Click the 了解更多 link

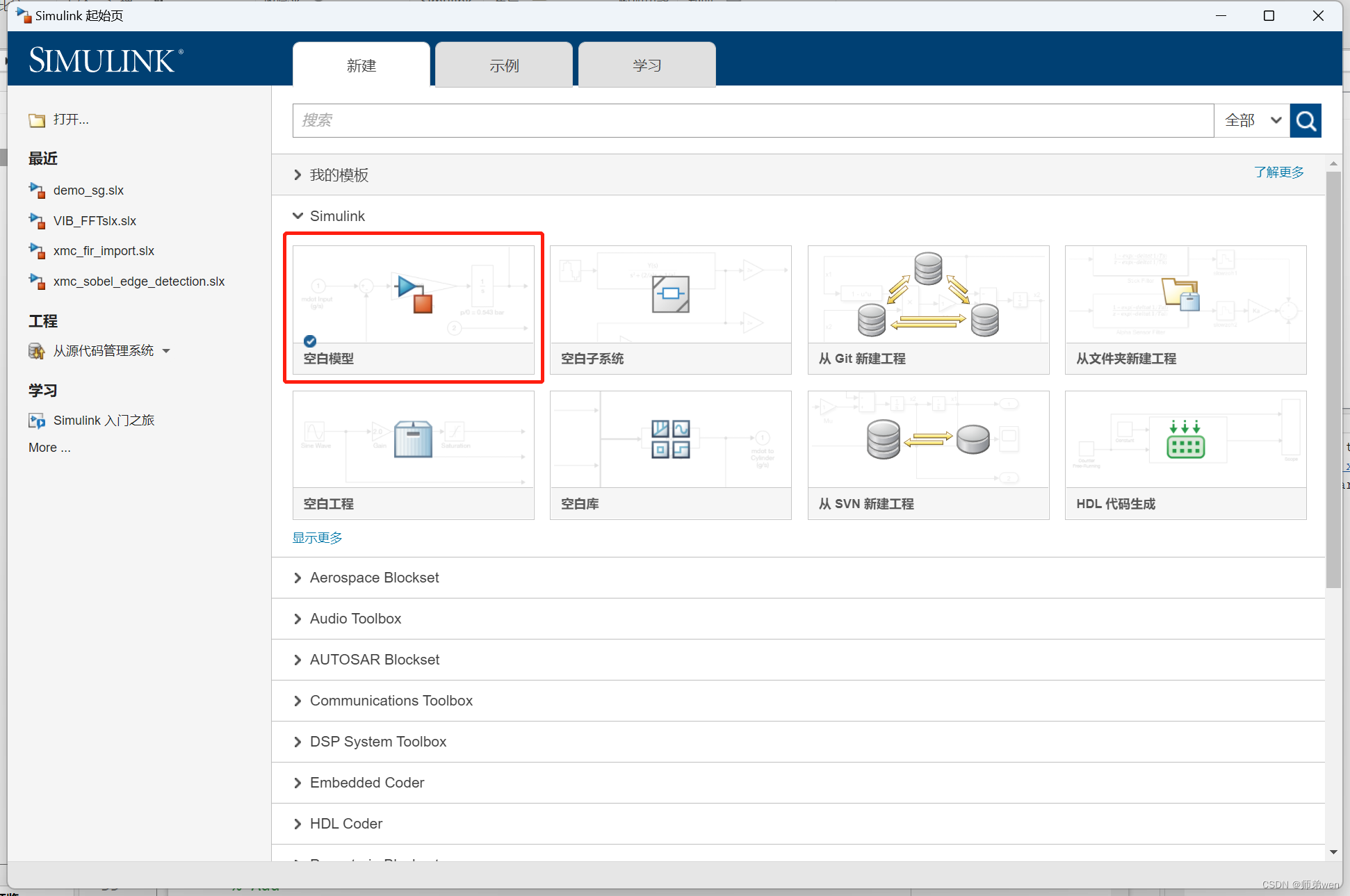pos(1279,172)
